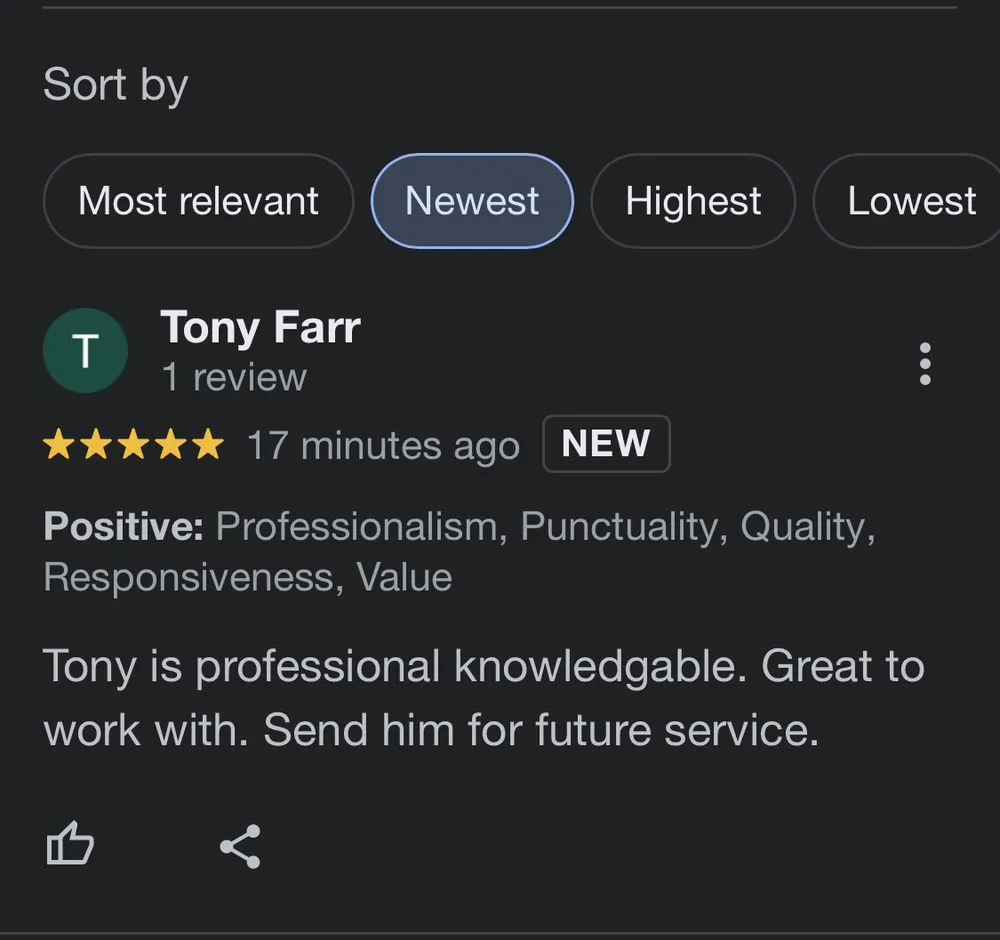Tap the 'Send him for future service' sentence

click(541, 730)
